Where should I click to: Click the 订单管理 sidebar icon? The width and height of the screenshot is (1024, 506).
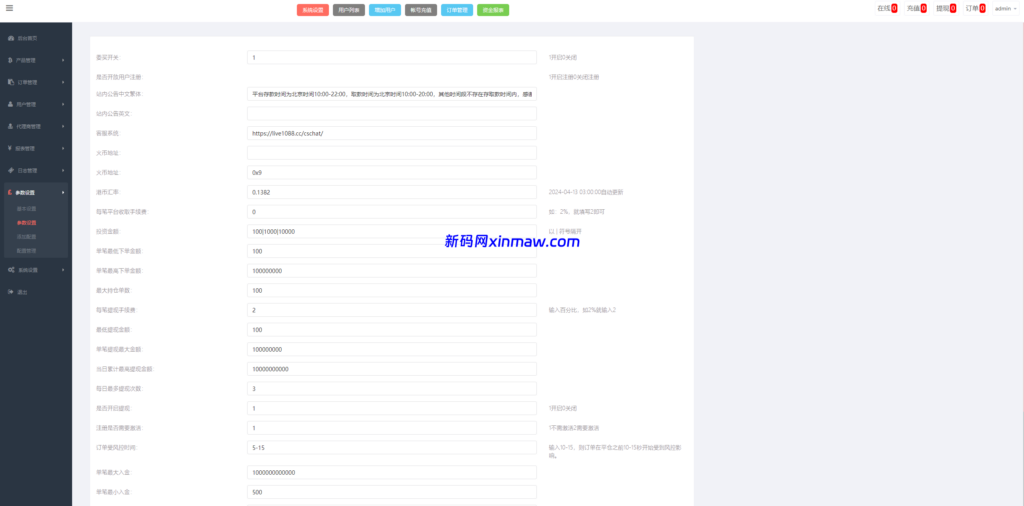click(x=10, y=82)
